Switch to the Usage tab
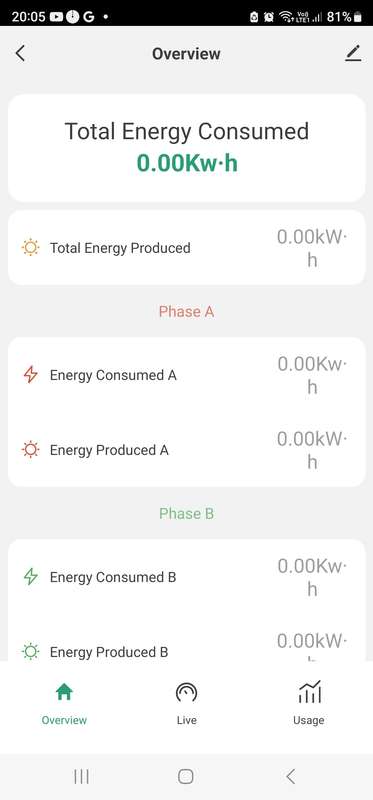373x800 pixels. point(309,703)
